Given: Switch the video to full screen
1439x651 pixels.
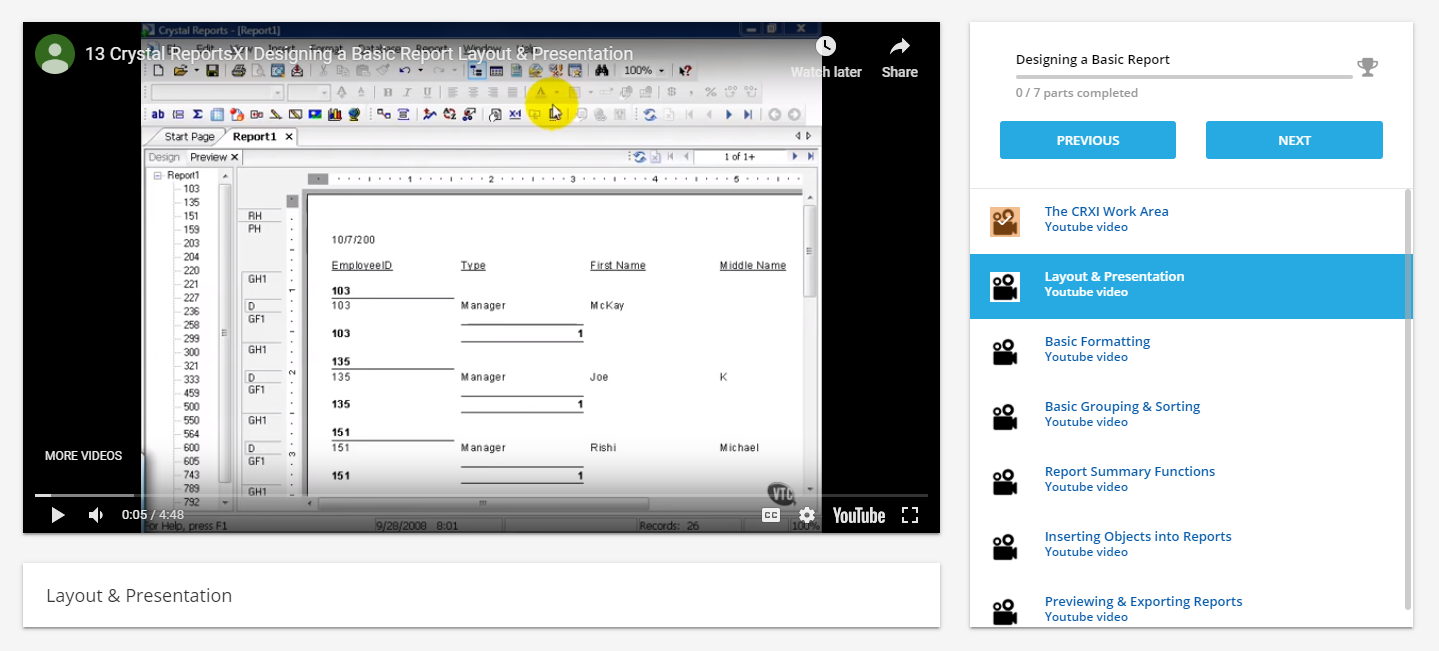Looking at the screenshot, I should pos(910,515).
